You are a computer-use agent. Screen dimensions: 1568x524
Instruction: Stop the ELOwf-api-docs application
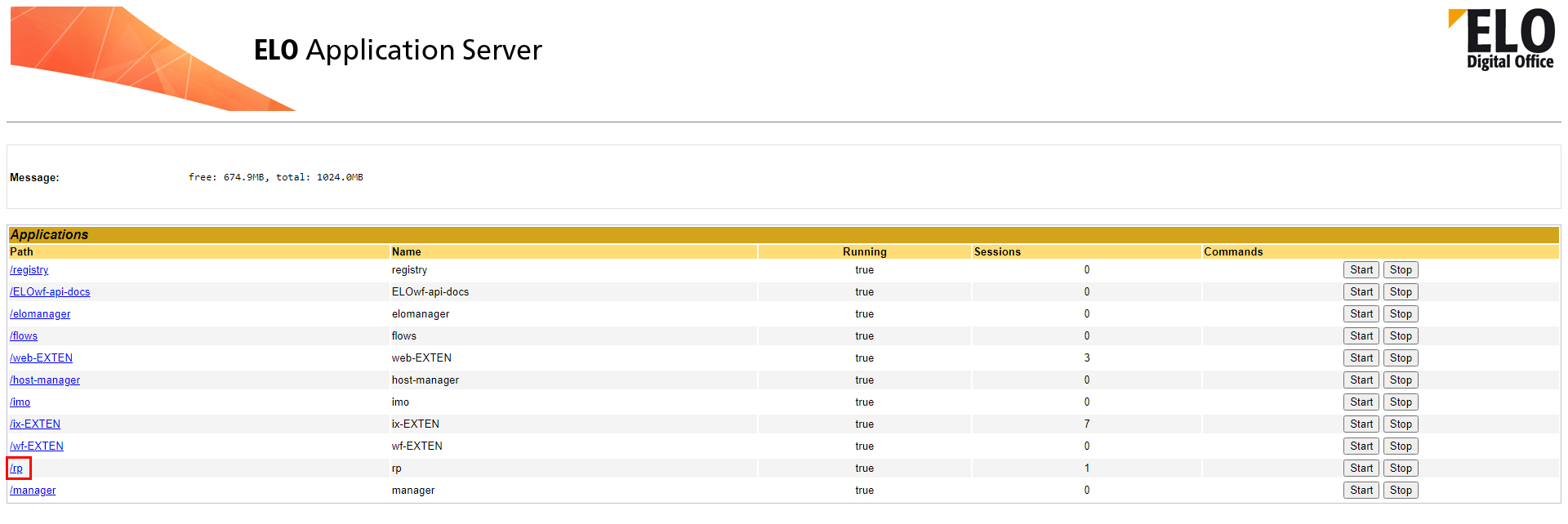pyautogui.click(x=1401, y=292)
